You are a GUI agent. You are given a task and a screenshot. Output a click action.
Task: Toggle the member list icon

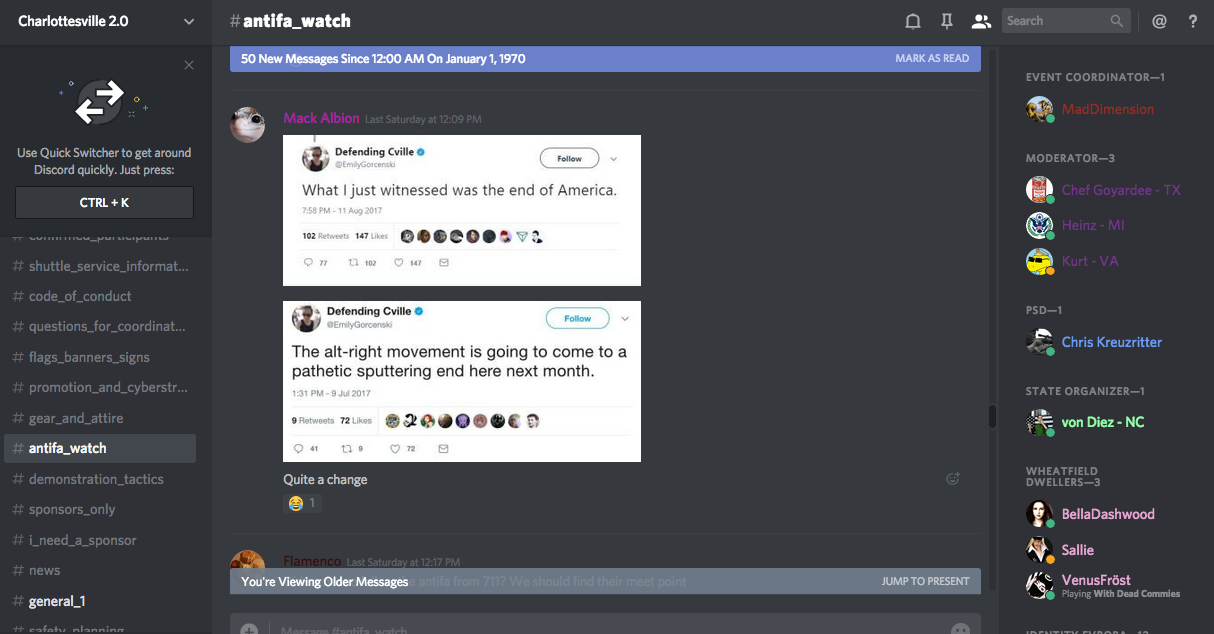click(x=981, y=21)
